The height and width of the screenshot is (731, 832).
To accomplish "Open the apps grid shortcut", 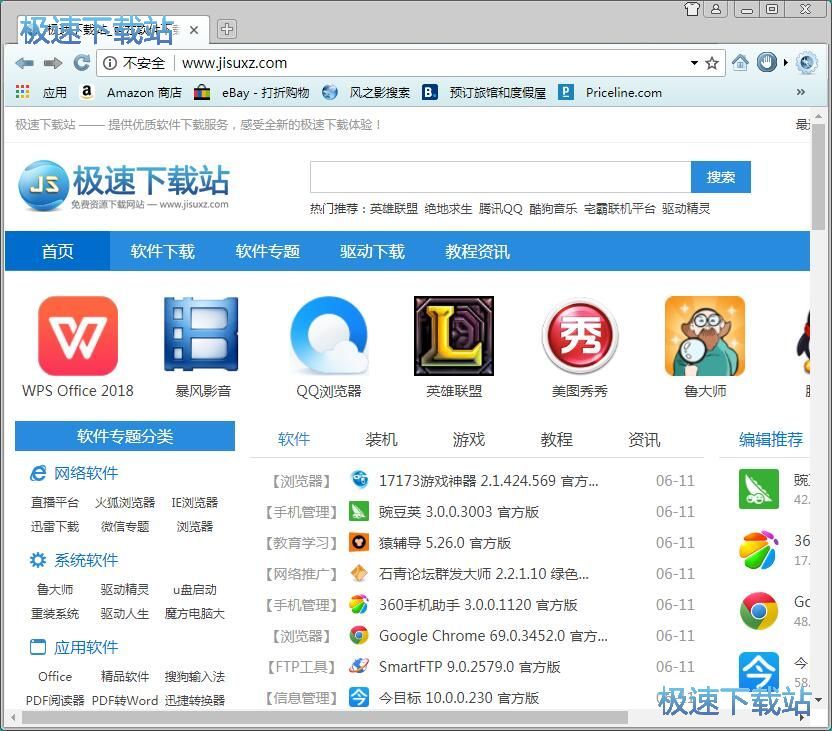I will [x=22, y=92].
